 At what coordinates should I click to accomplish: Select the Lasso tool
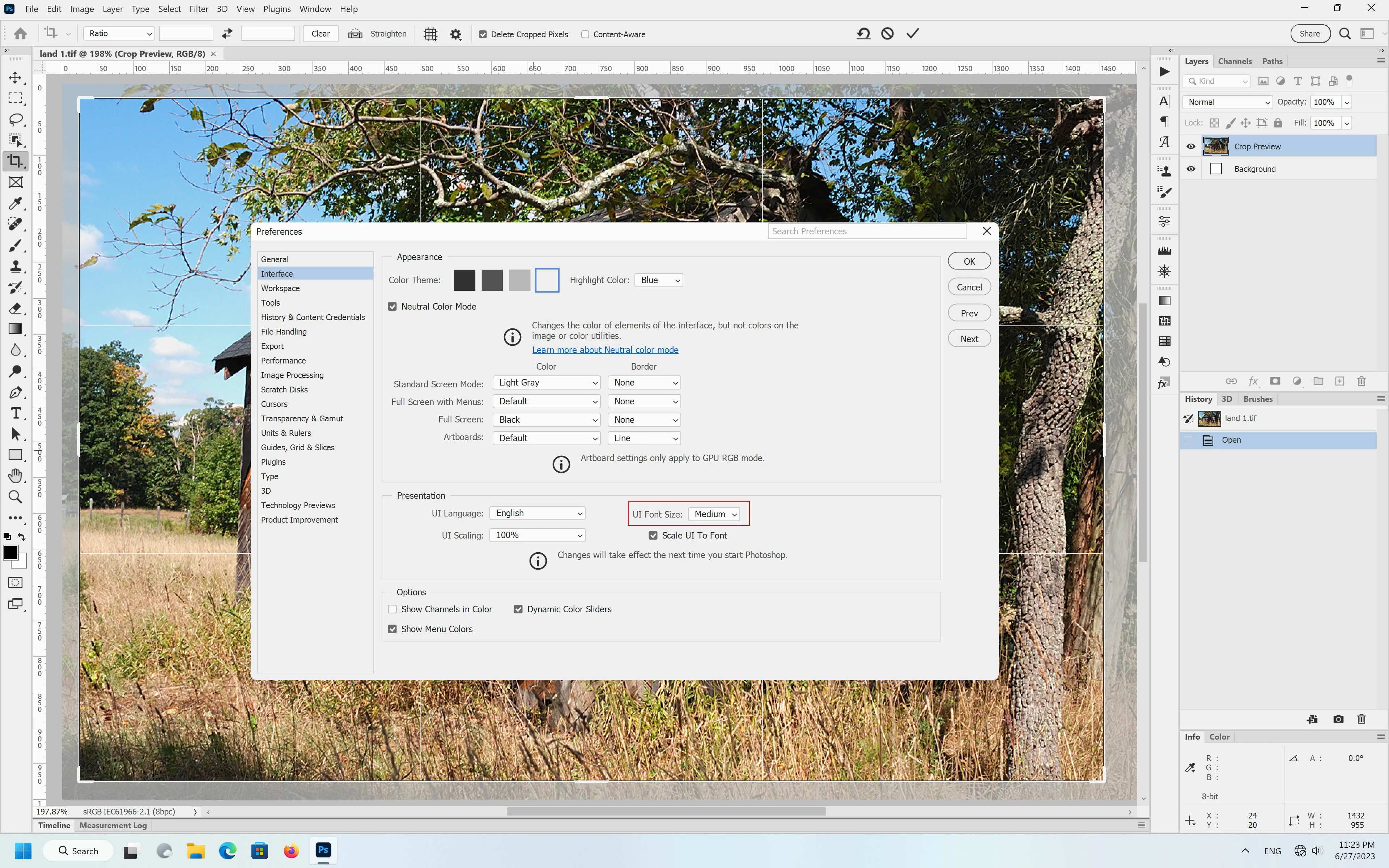click(x=16, y=119)
